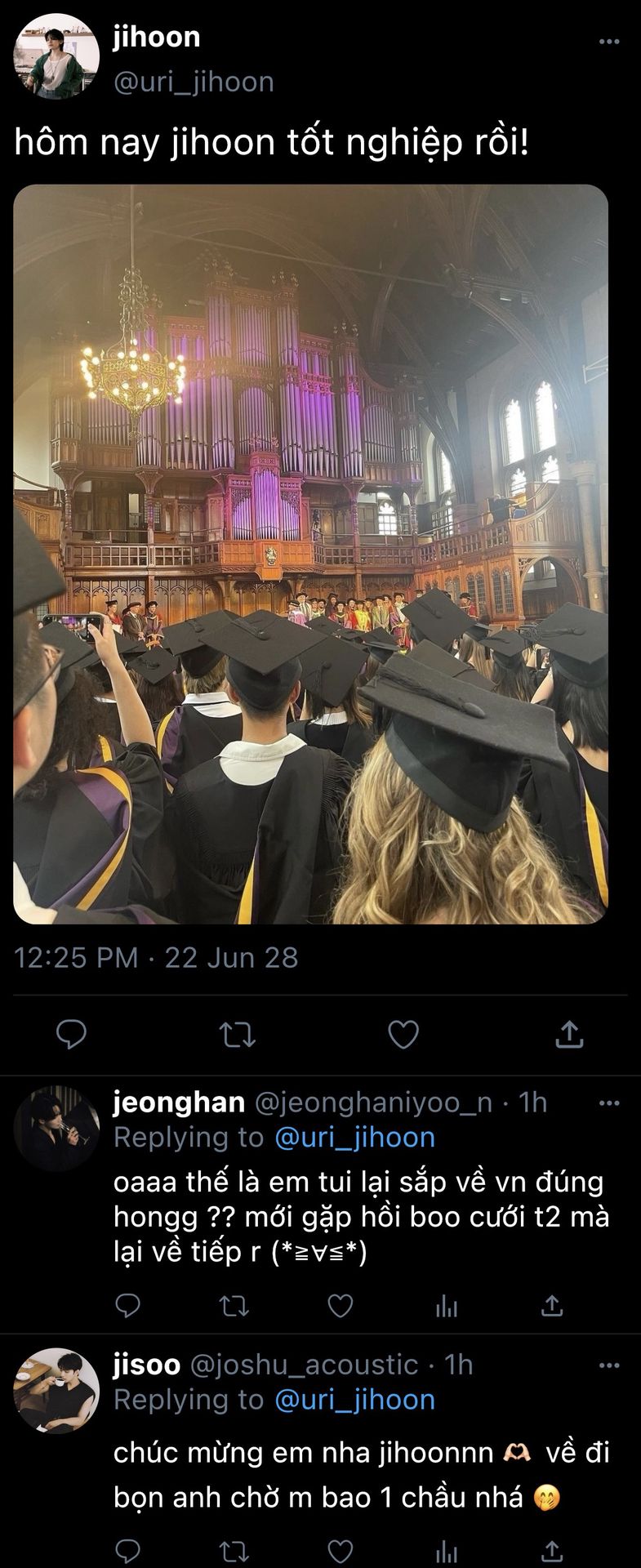641x1568 pixels.
Task: Reply to jisoo's comment
Action: 128,1551
